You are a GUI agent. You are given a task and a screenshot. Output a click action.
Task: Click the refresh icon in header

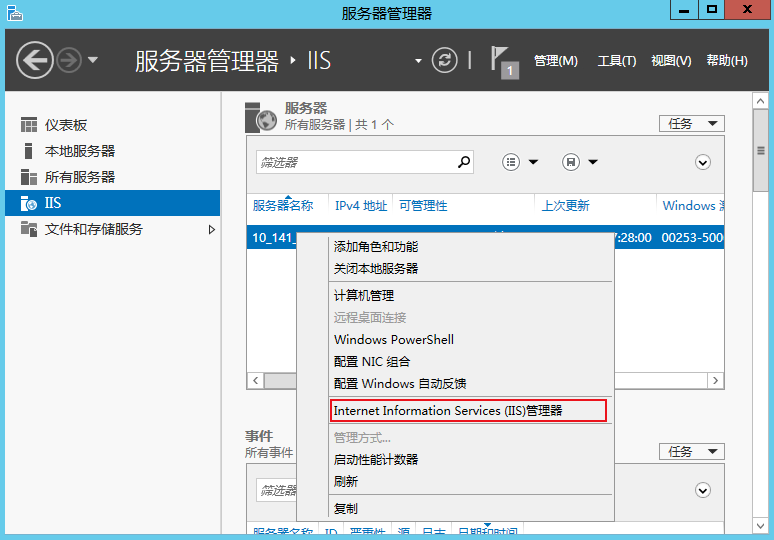(x=444, y=60)
